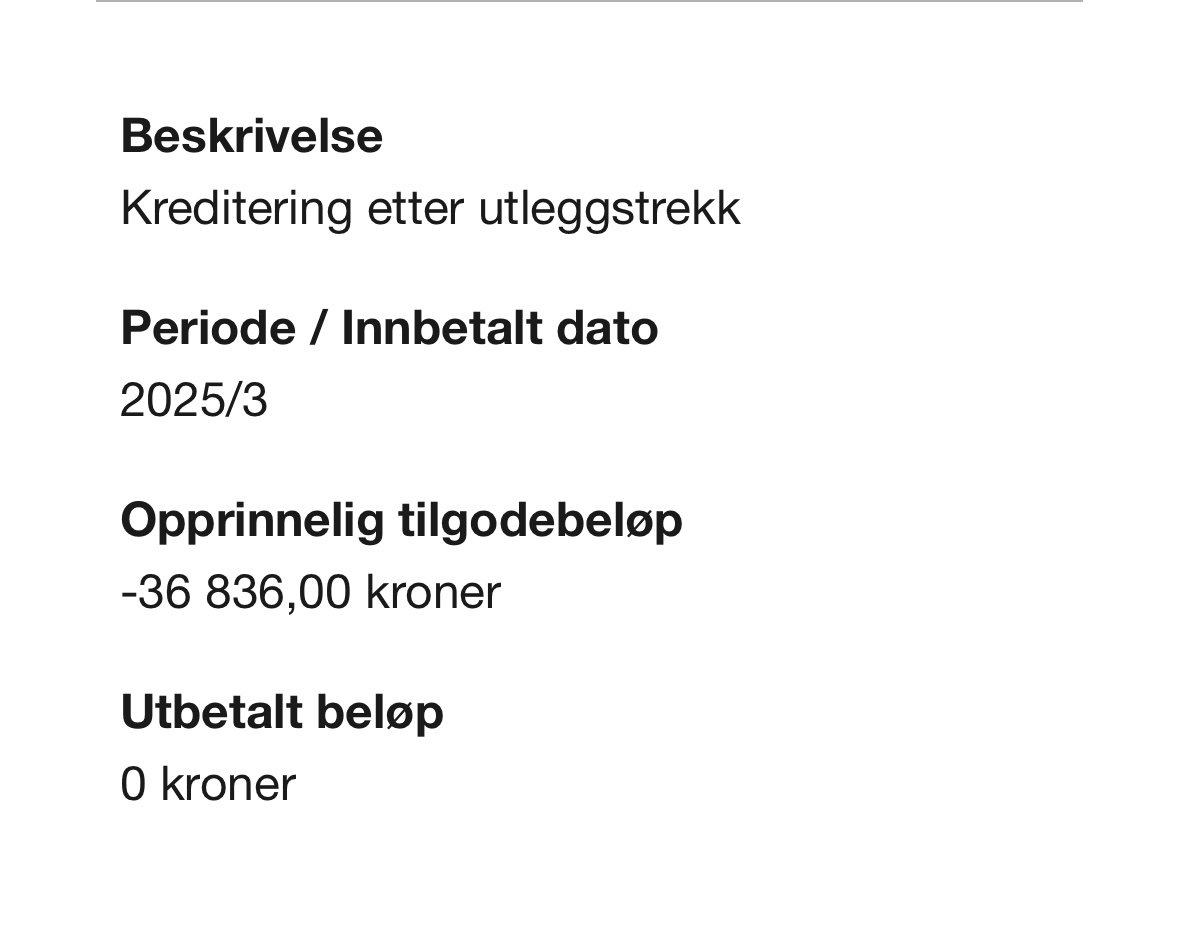Click the "Beskrivelse" heading
Viewport: 1179px width, 932px height.
pos(251,136)
